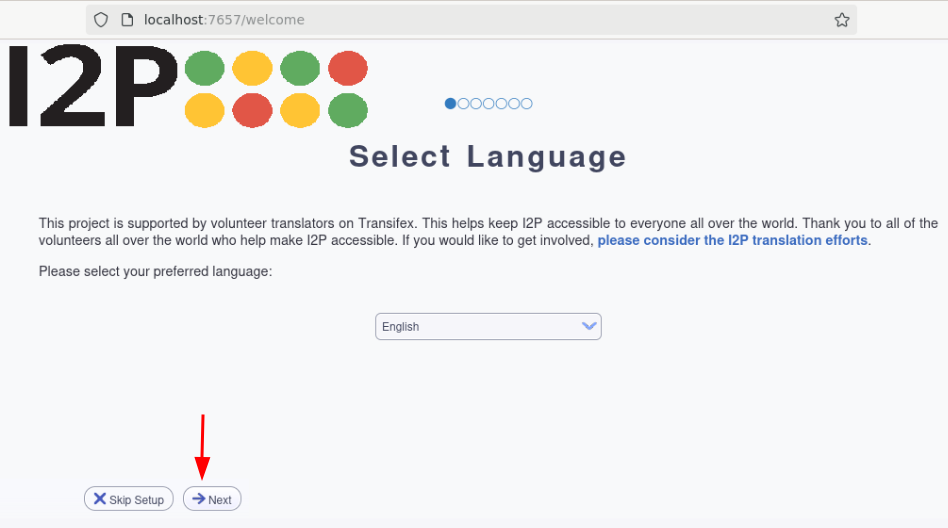Select the second wizard step dot
This screenshot has height=528, width=948.
463,103
